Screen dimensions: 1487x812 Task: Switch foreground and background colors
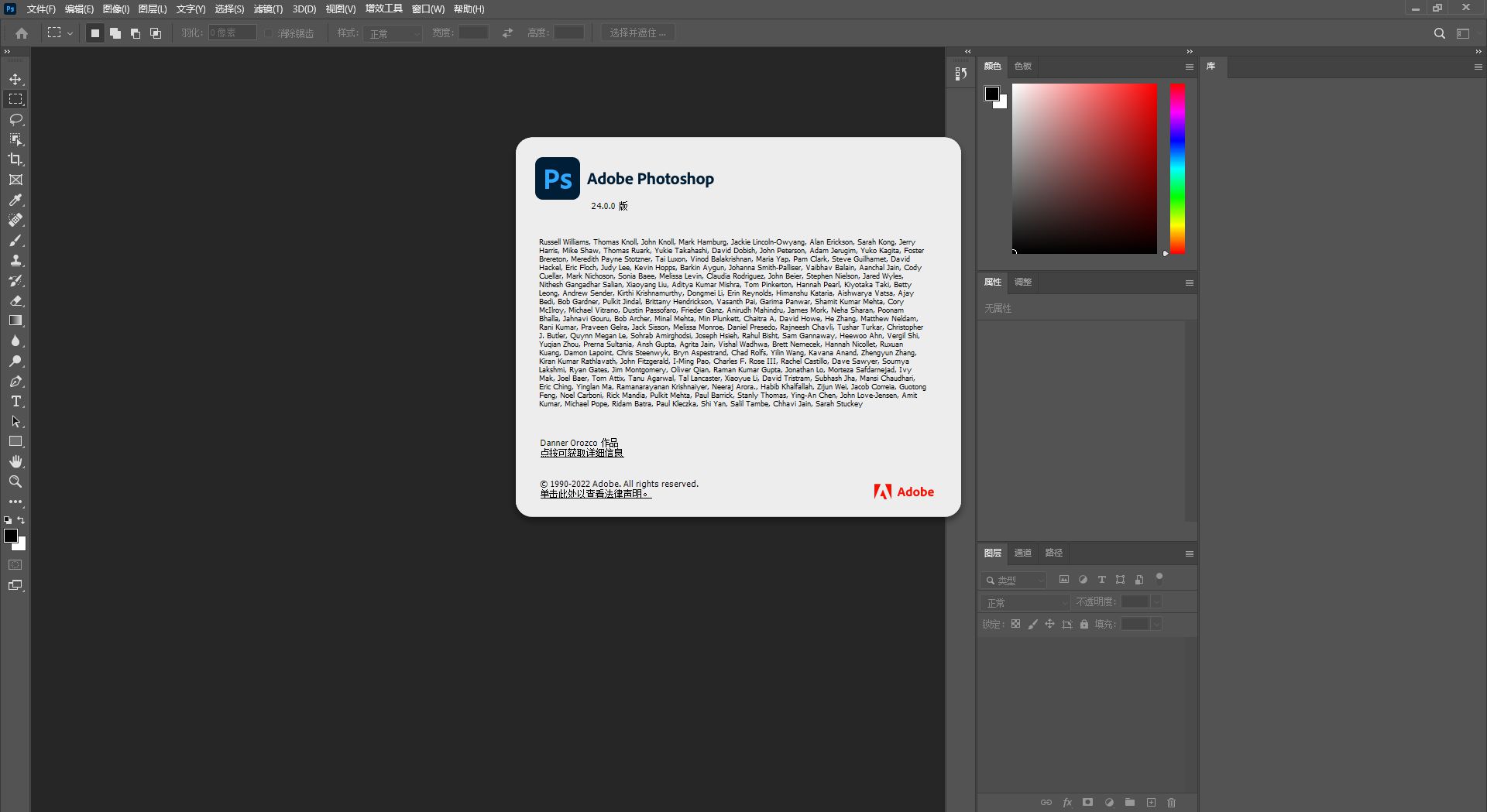coord(22,520)
